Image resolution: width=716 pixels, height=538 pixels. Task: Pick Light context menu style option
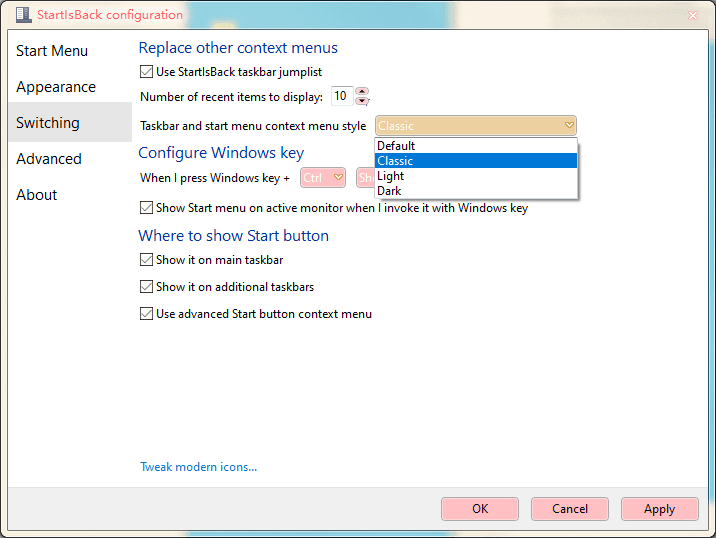click(476, 176)
